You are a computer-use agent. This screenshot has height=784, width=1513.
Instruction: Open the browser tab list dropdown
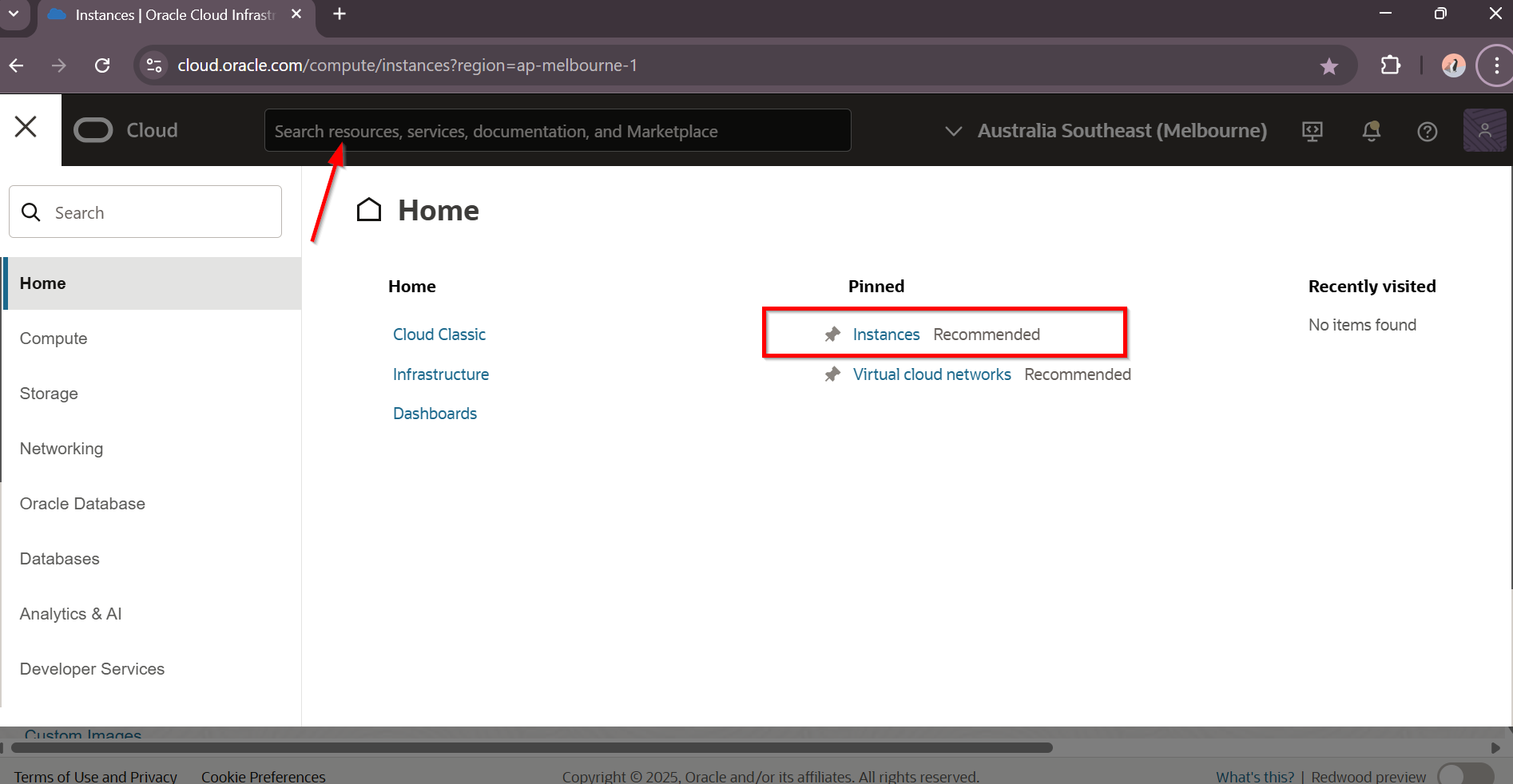pyautogui.click(x=14, y=14)
